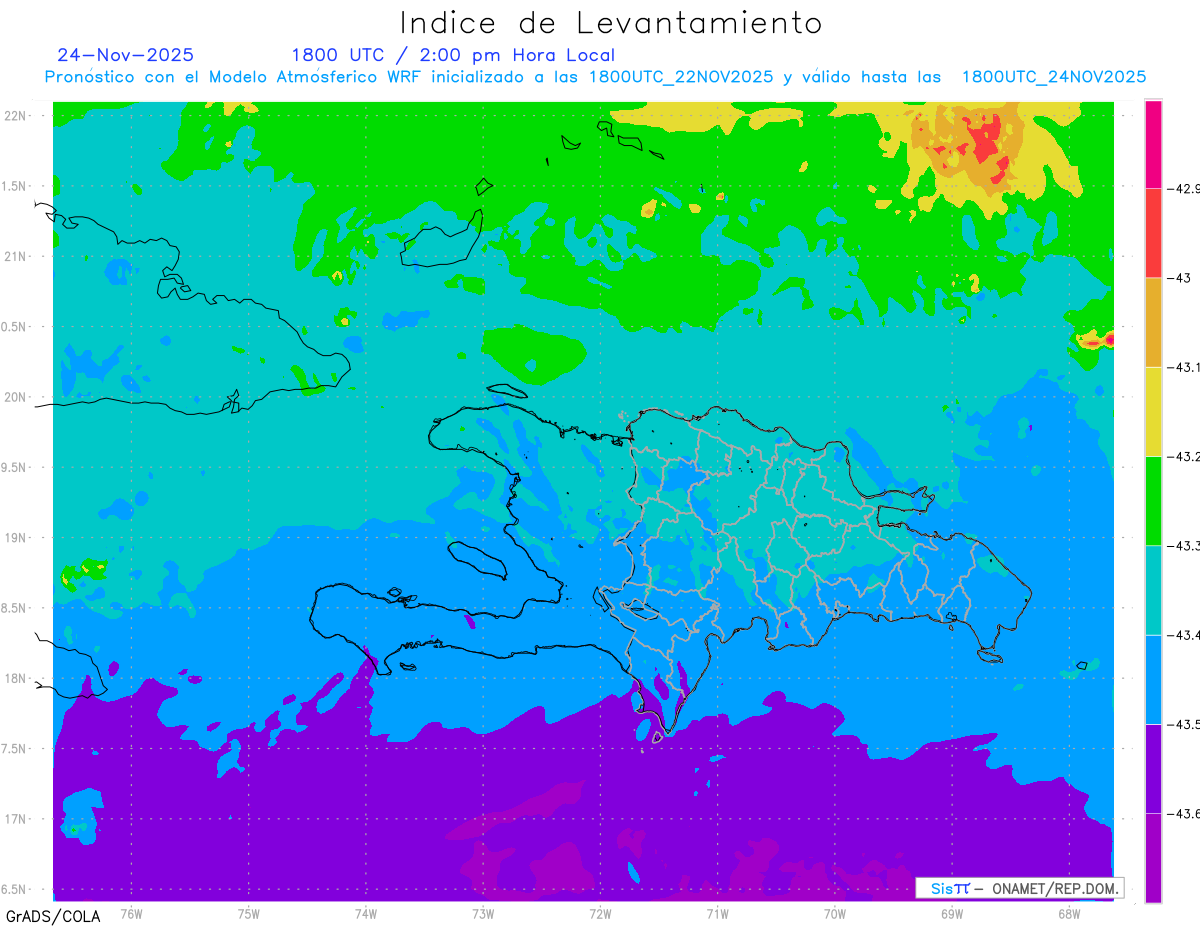
Task: Select the yellow color scale segment
Action: (x=1153, y=411)
